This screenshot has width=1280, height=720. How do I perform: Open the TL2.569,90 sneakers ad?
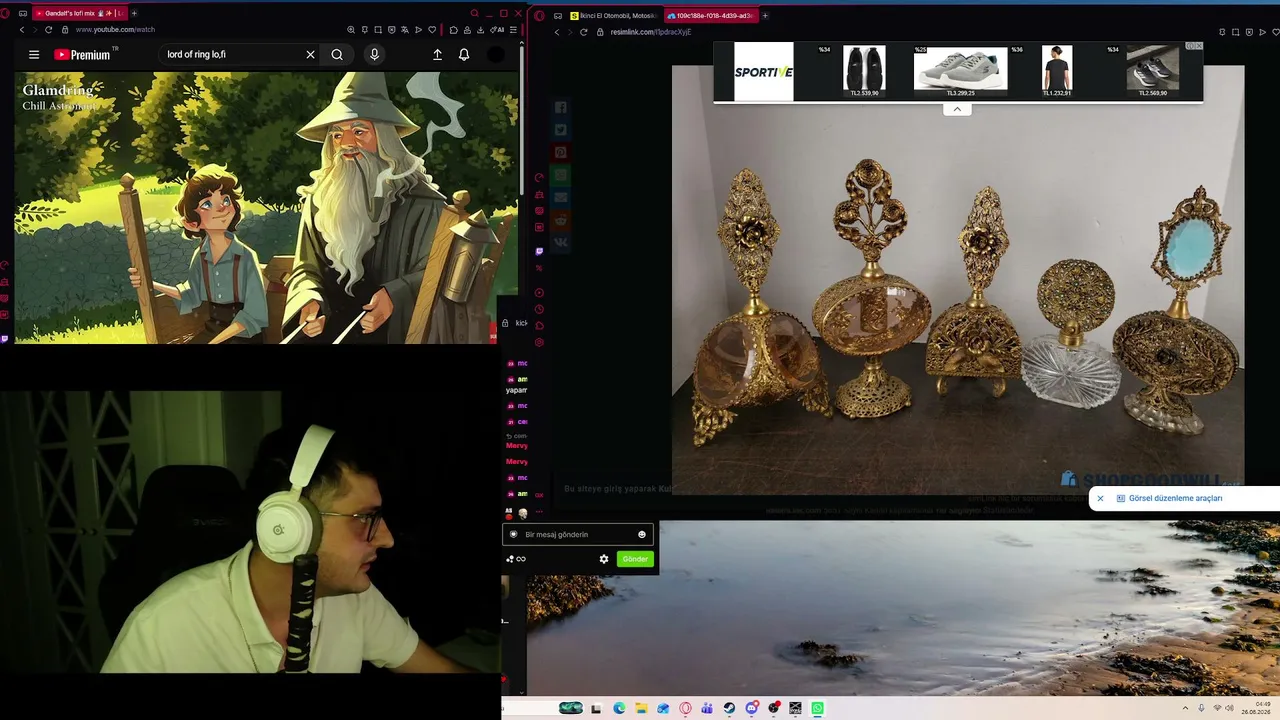[1153, 71]
